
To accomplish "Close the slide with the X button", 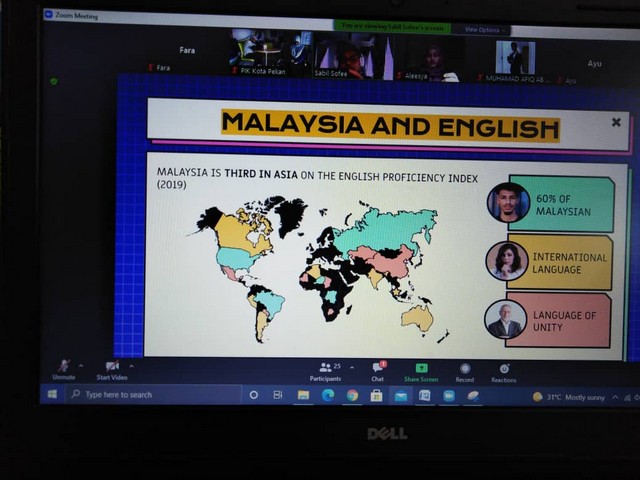I will coord(616,122).
